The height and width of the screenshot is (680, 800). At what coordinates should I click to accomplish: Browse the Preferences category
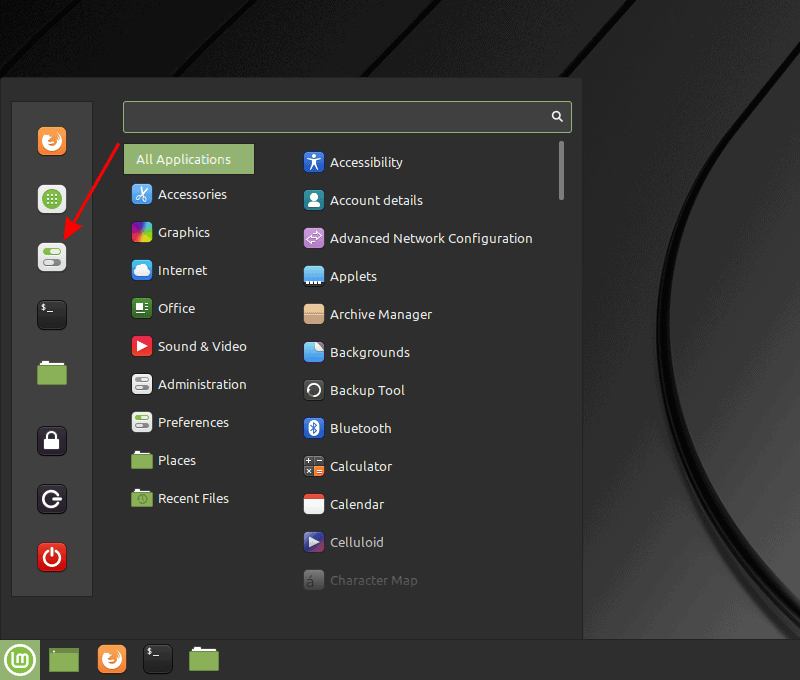193,422
